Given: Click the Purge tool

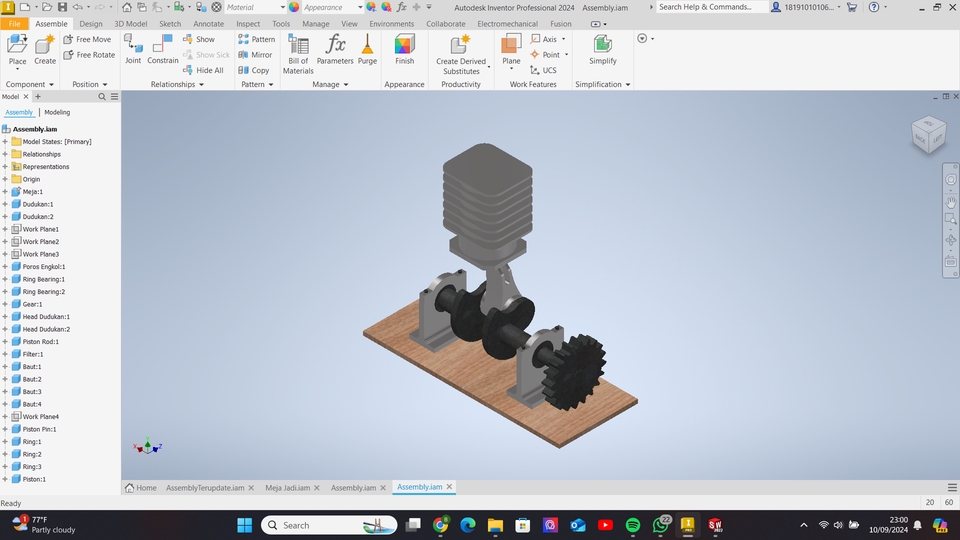Looking at the screenshot, I should click(367, 50).
